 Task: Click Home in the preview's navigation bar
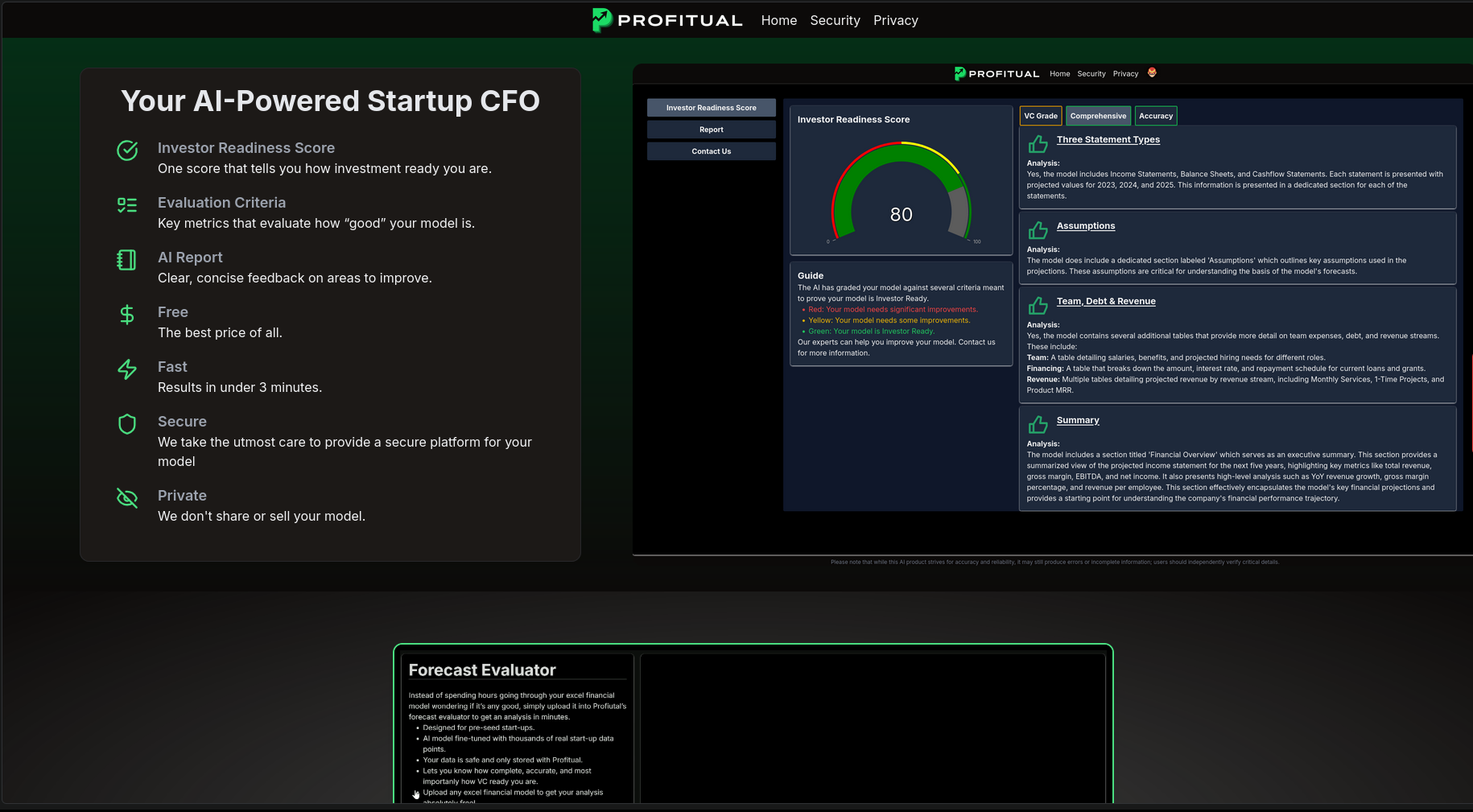tap(1059, 74)
